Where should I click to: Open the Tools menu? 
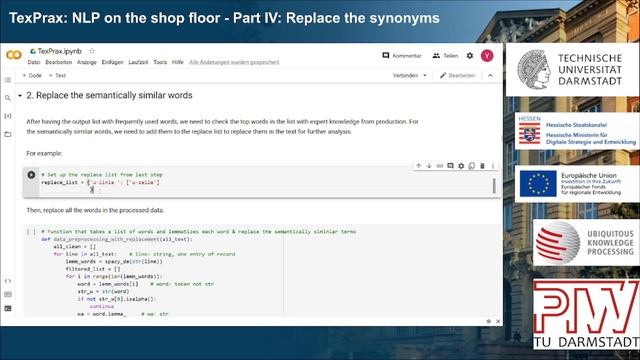160,62
